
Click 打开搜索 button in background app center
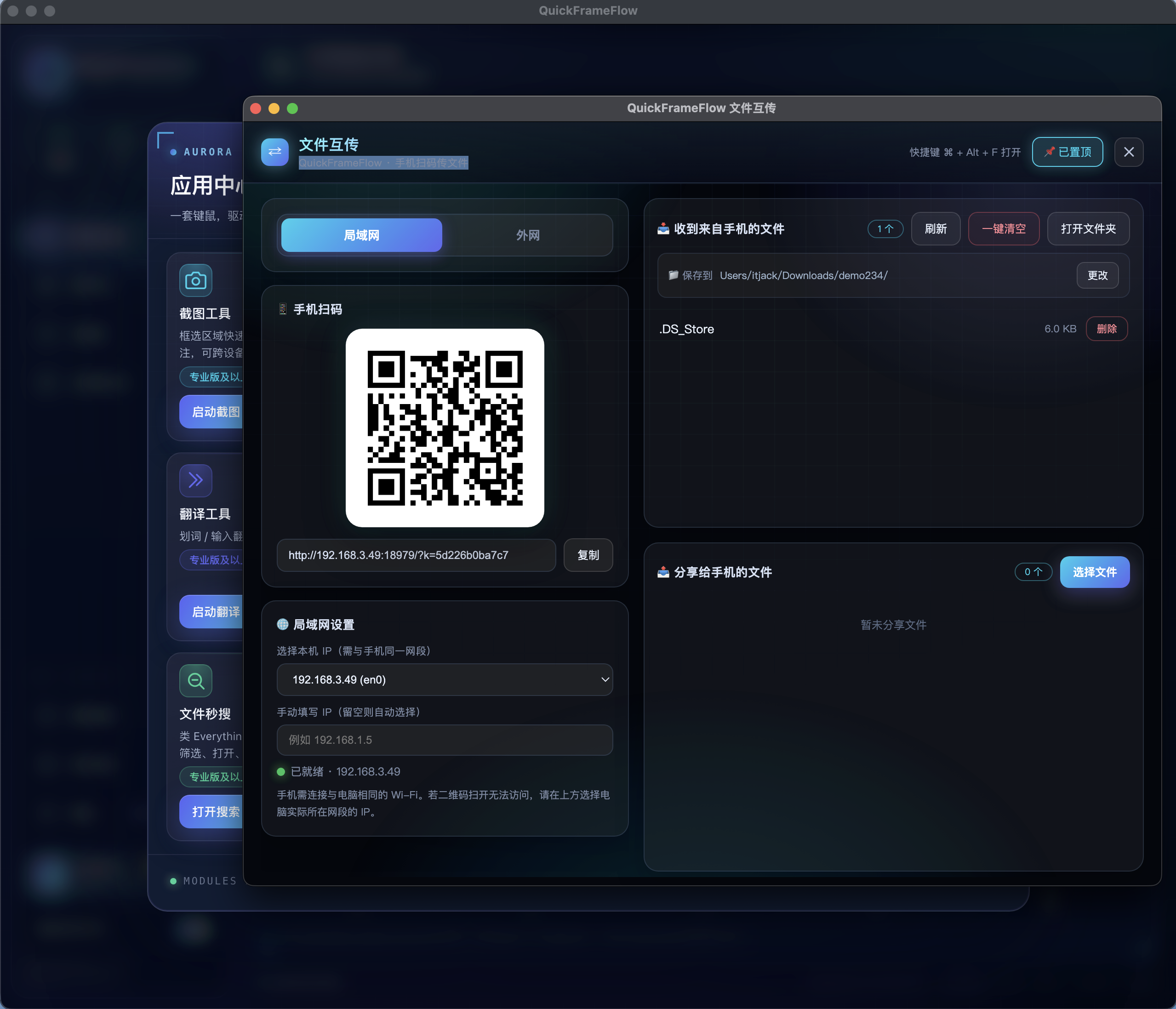[x=211, y=811]
